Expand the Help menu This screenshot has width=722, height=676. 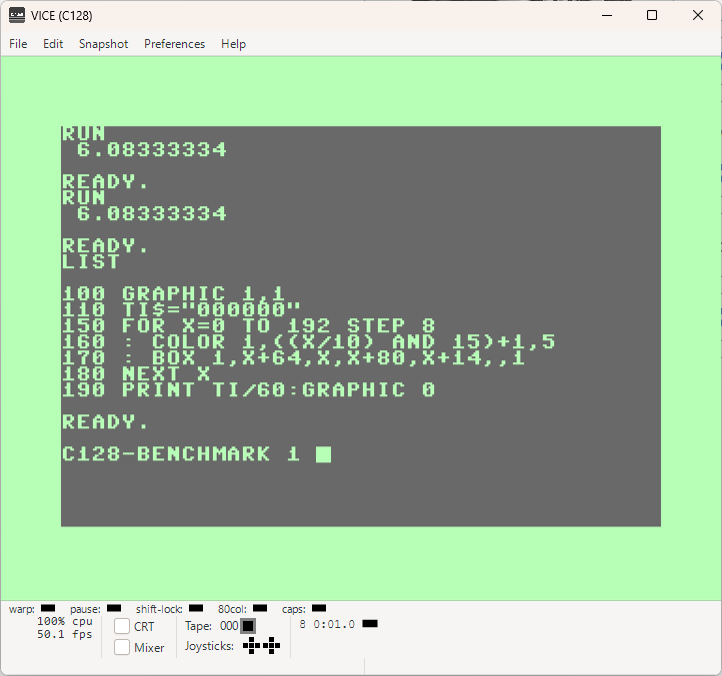coord(233,44)
